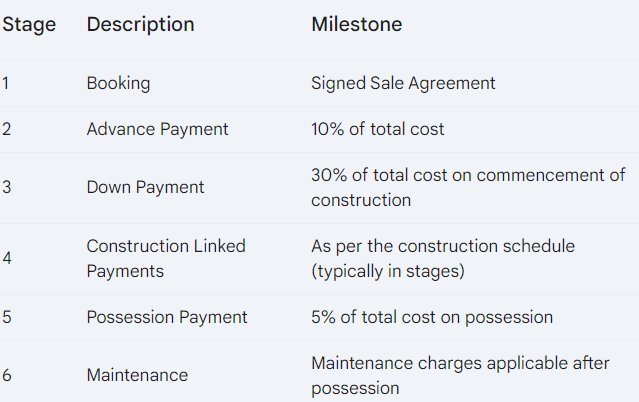Image resolution: width=639 pixels, height=402 pixels.
Task: Click stage number 1 cell
Action: pyautogui.click(x=6, y=84)
